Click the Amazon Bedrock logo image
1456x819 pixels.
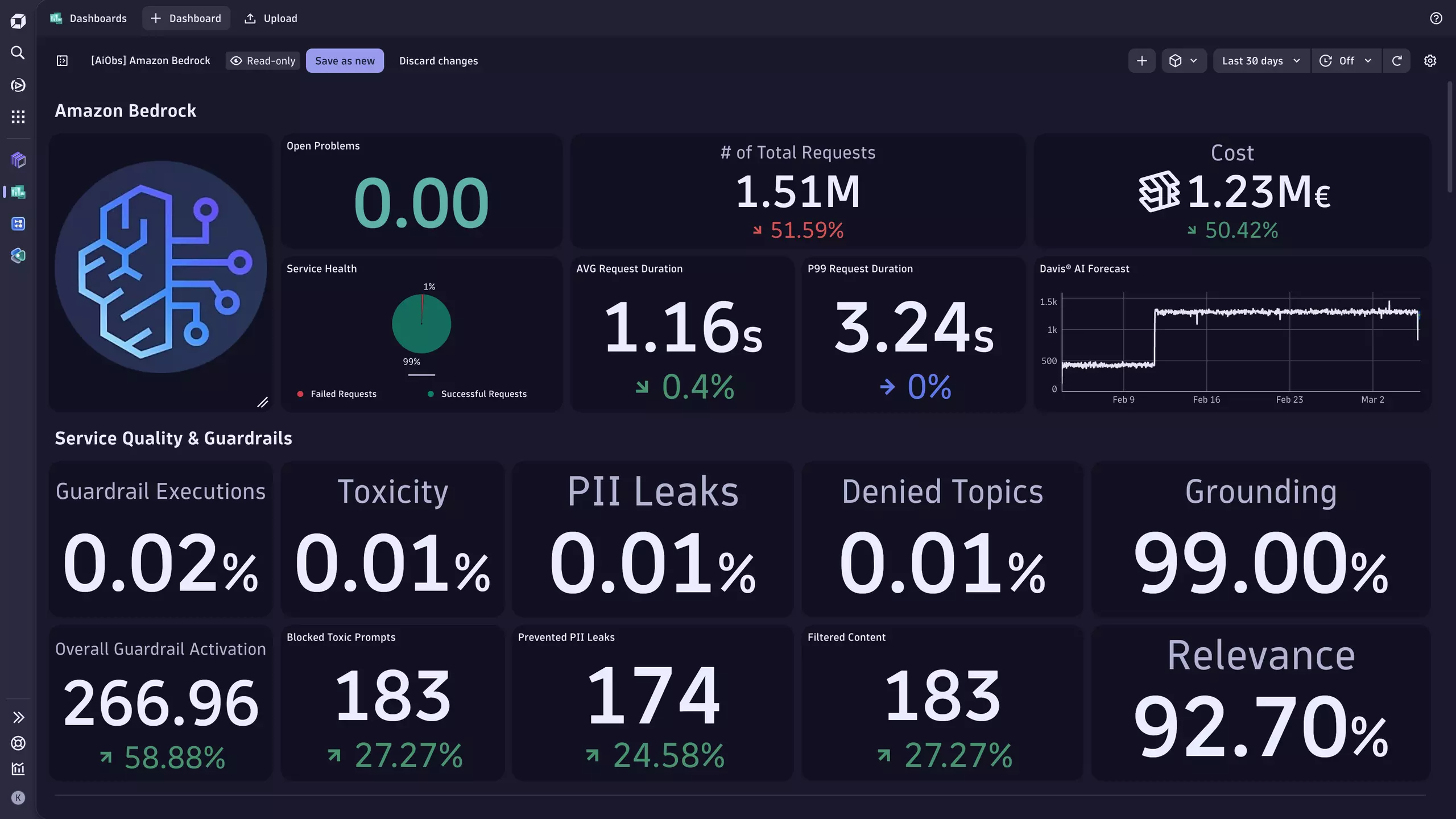click(161, 267)
